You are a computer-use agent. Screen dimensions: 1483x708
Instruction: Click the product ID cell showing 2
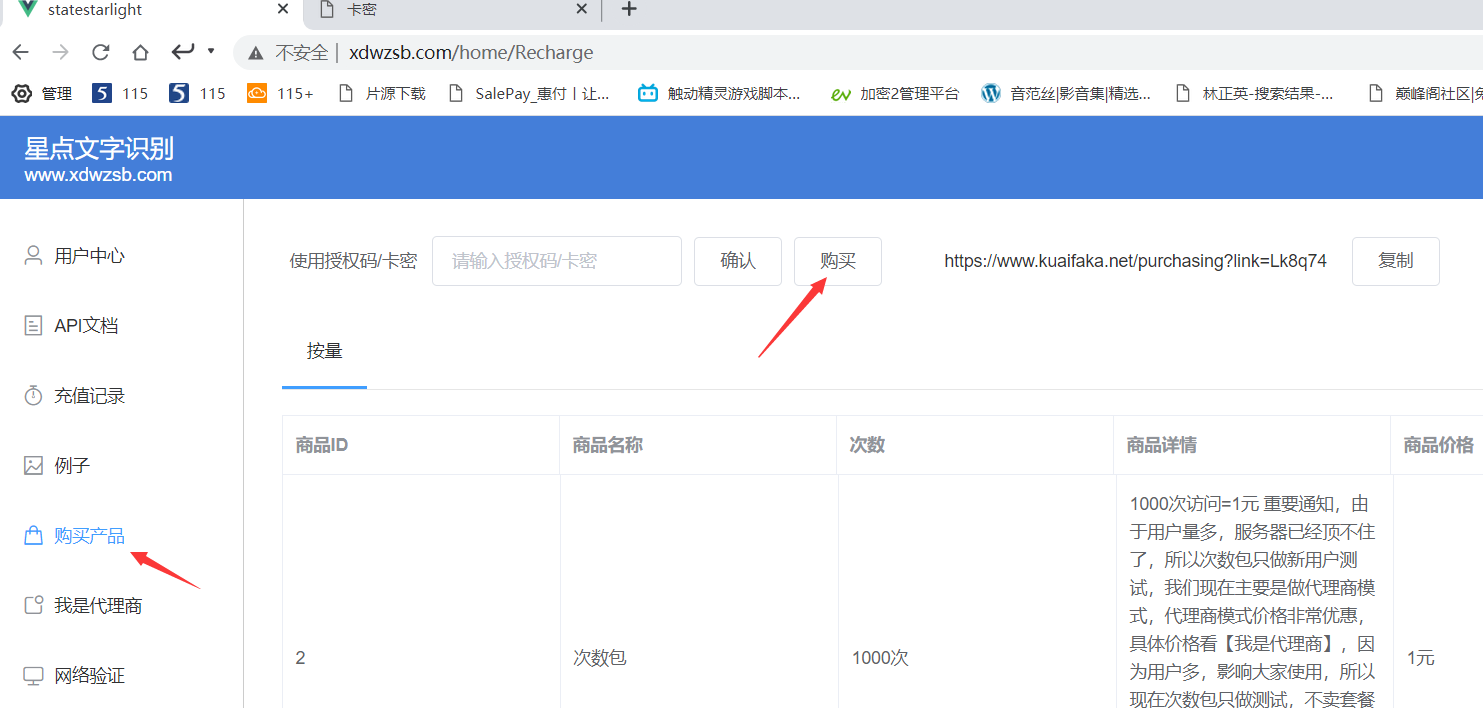click(x=300, y=658)
